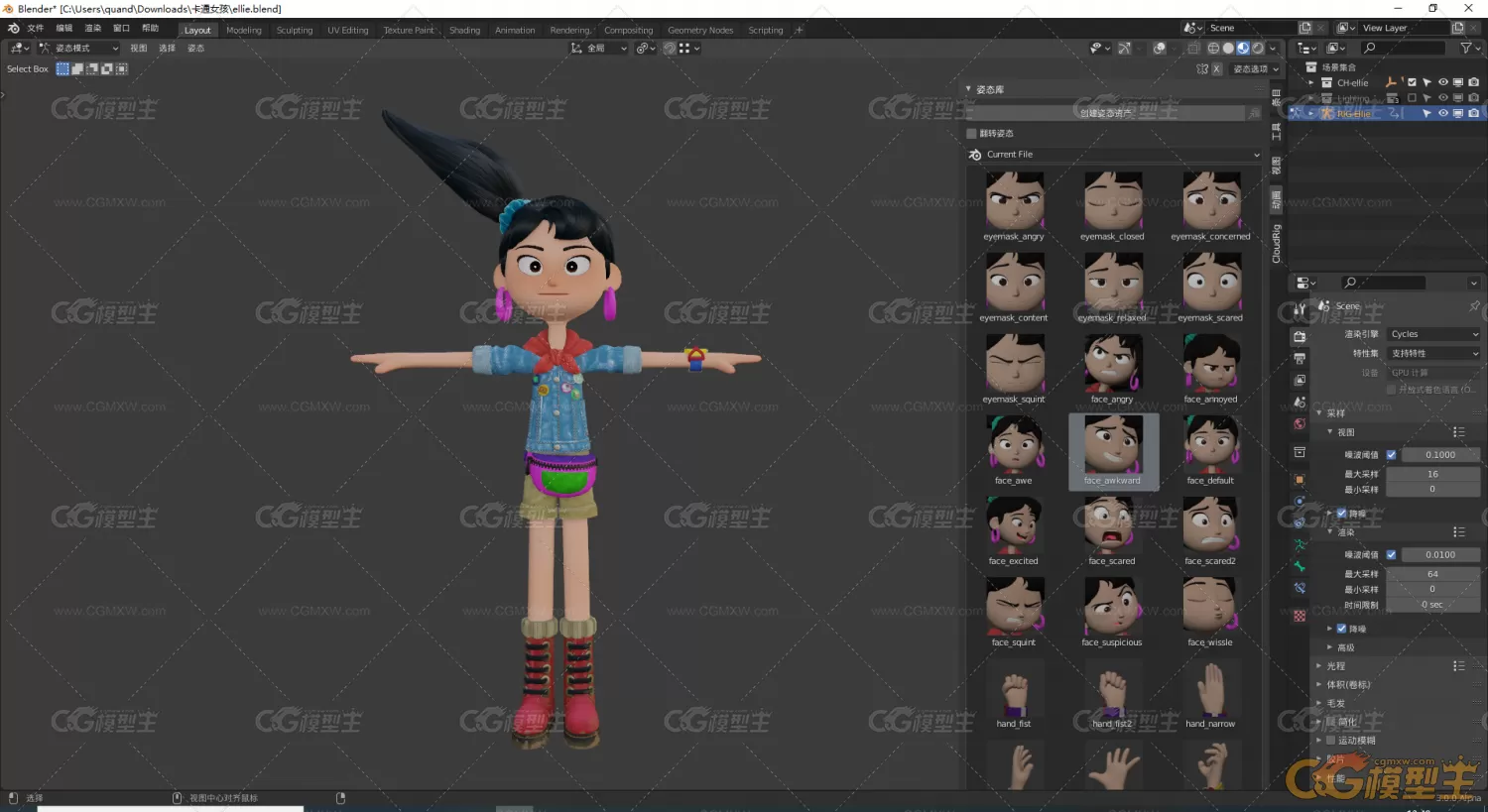Image resolution: width=1488 pixels, height=812 pixels.
Task: Hide RIG-Ellie in viewport with eye icon
Action: coord(1443,113)
